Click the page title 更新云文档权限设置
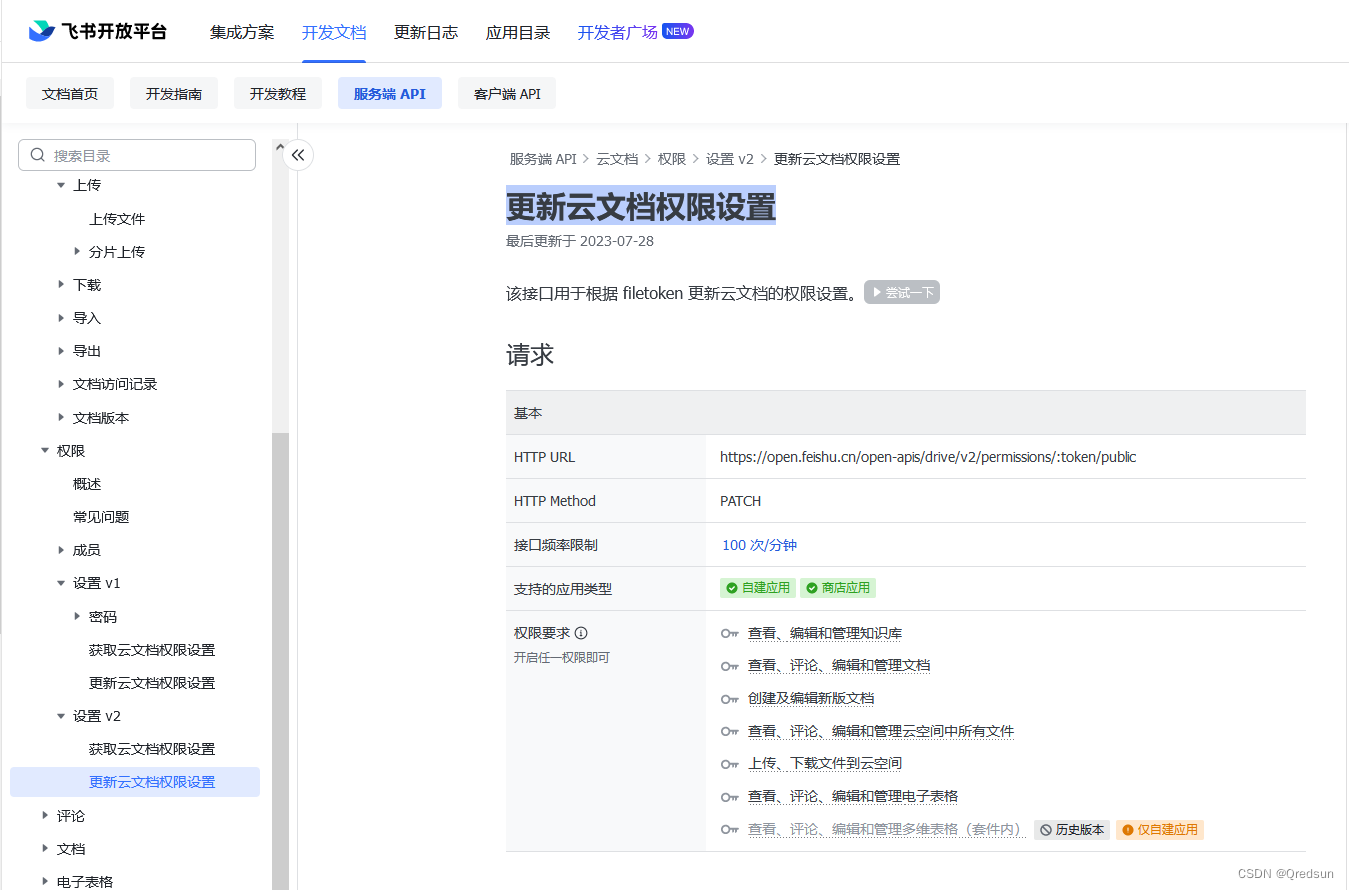Viewport: 1349px width, 890px height. click(641, 207)
